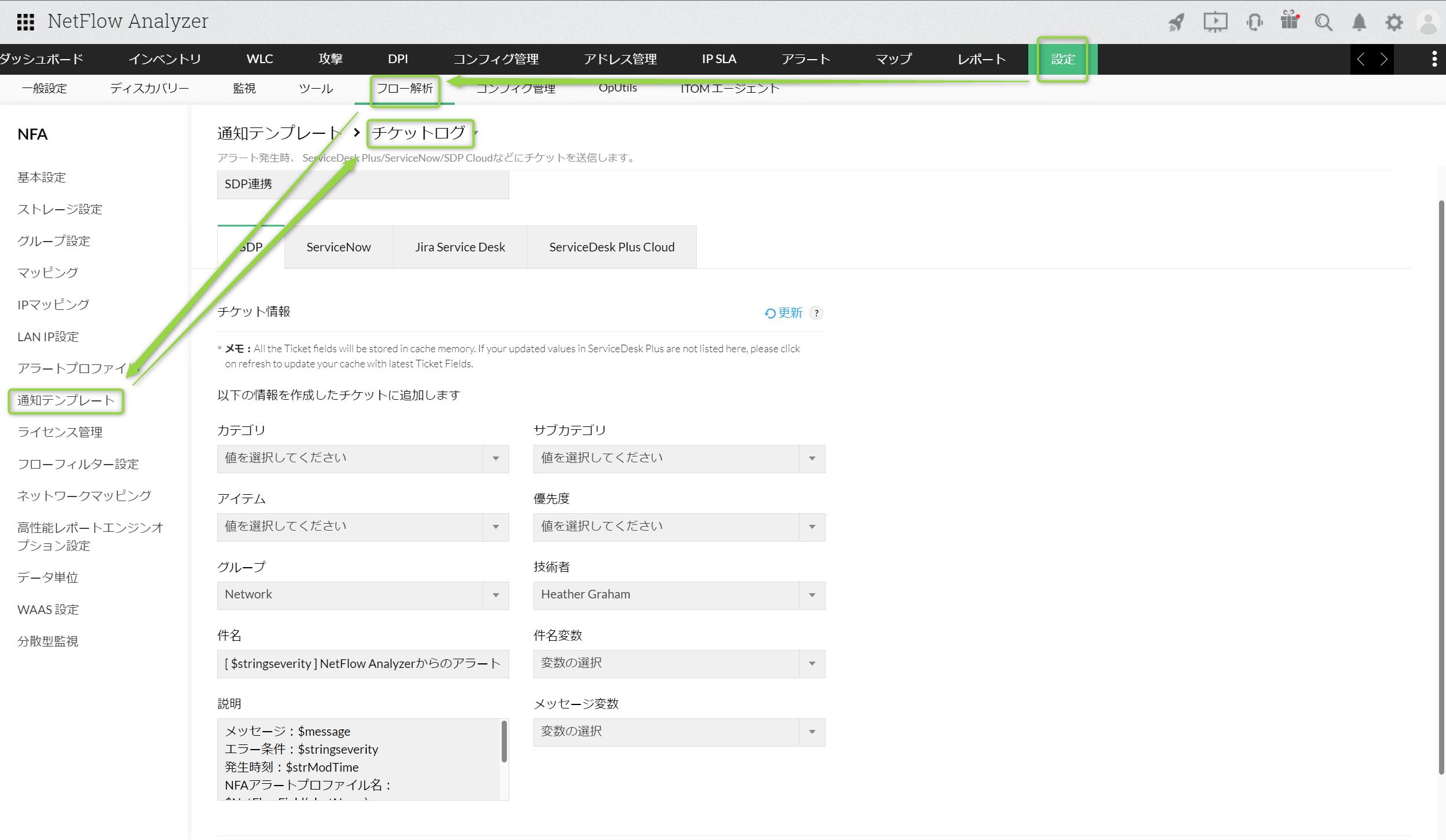Open the 技術者 Heather Graham dropdown
The image size is (1446, 840).
click(679, 595)
